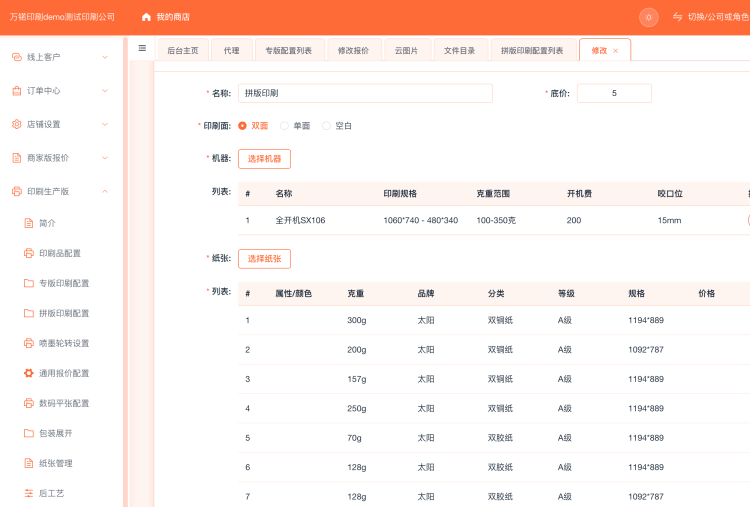Switch to the 云图片 tab
The height and width of the screenshot is (507, 750).
tap(407, 50)
